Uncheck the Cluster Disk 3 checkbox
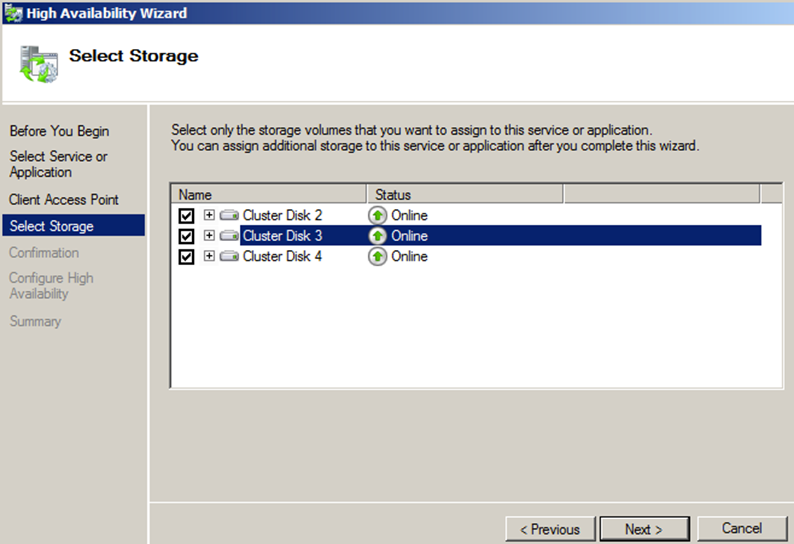794x544 pixels. (x=186, y=236)
